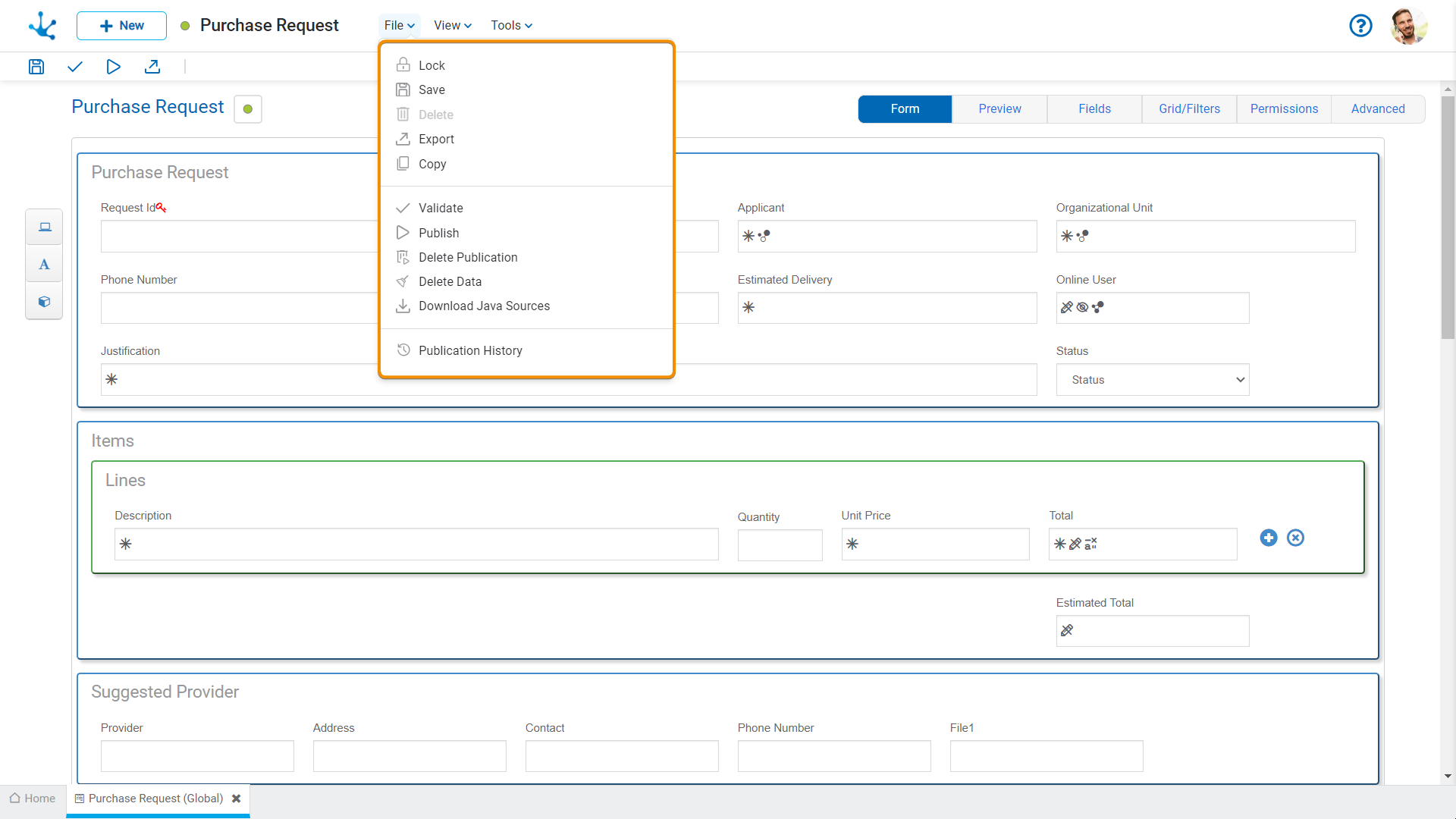Open the View menu
This screenshot has width=1456, height=819.
click(453, 26)
